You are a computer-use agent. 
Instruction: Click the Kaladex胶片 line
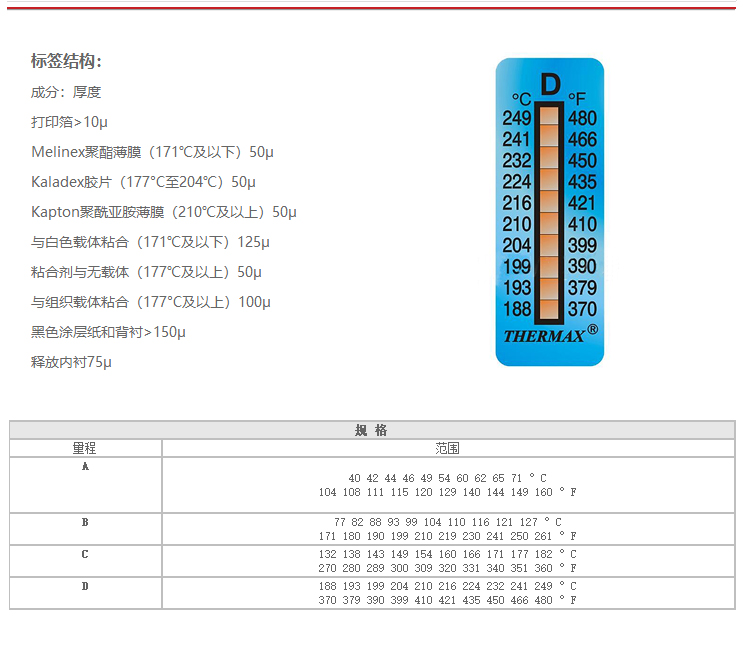(143, 182)
